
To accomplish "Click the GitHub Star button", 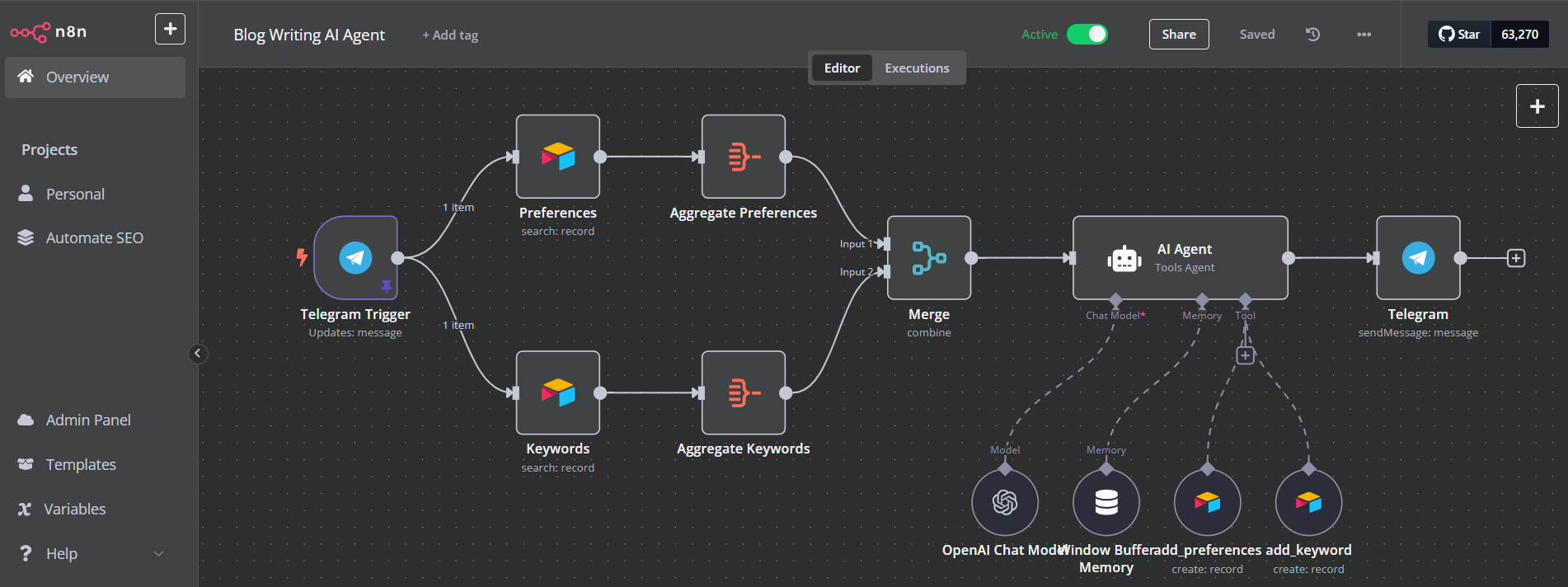I will (x=1459, y=35).
